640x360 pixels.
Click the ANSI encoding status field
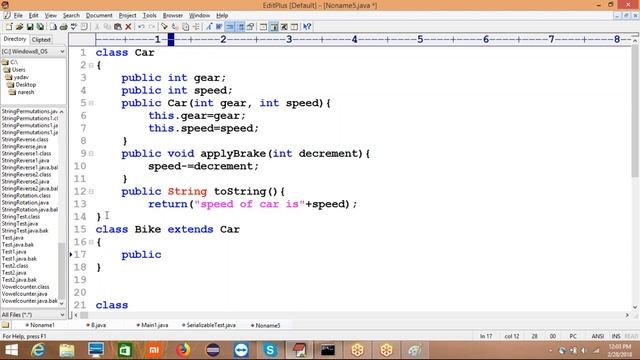tap(598, 336)
